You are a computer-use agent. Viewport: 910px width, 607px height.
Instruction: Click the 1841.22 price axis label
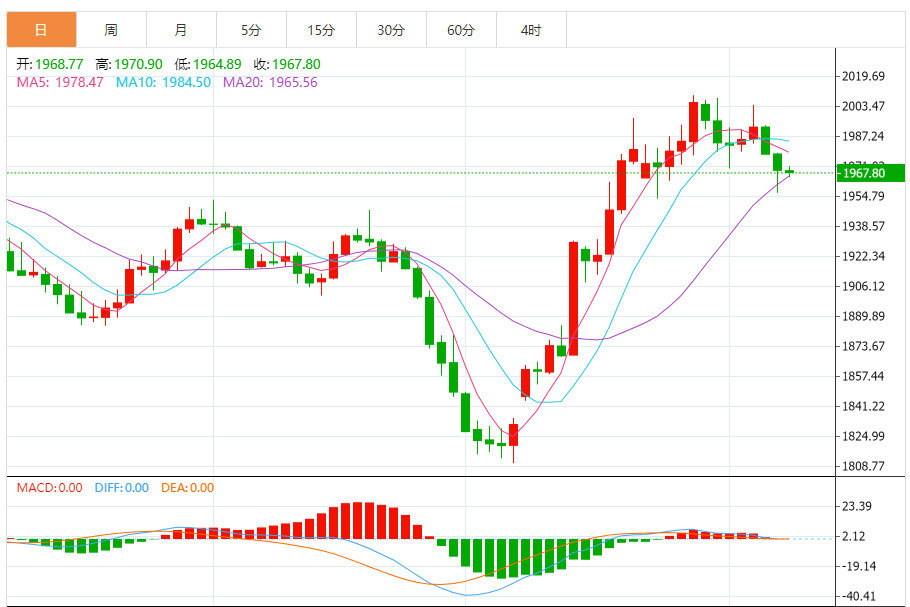pos(863,406)
